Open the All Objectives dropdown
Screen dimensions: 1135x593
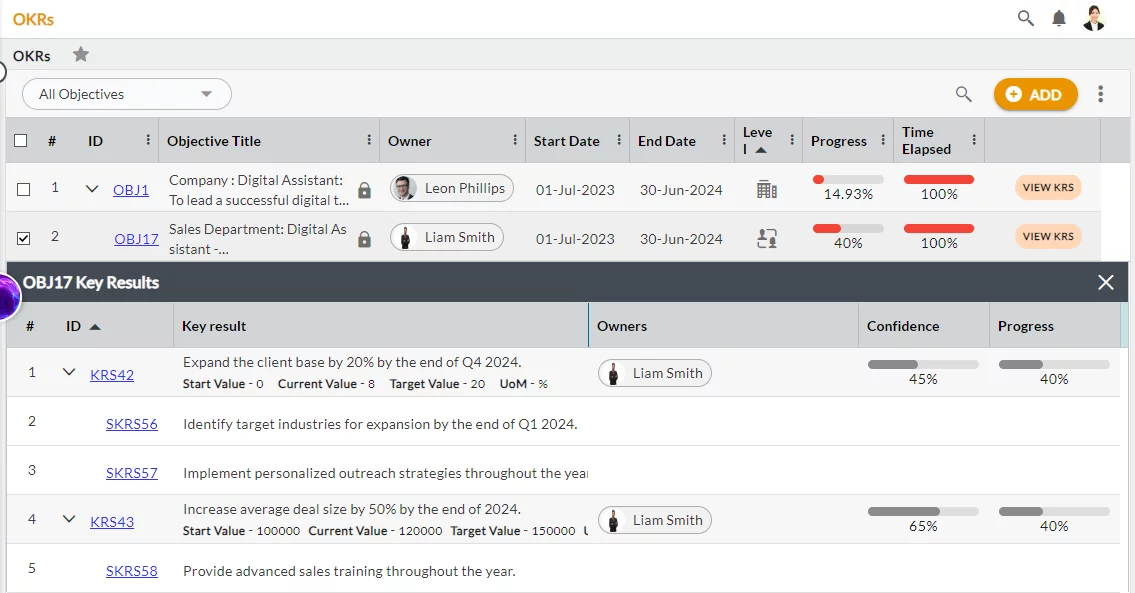click(126, 93)
